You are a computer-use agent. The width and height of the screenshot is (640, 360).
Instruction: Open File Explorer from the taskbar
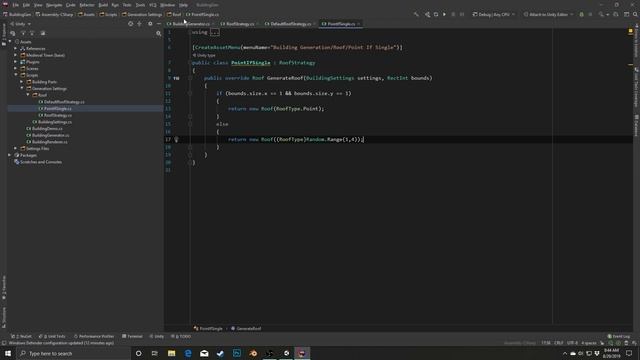point(171,353)
